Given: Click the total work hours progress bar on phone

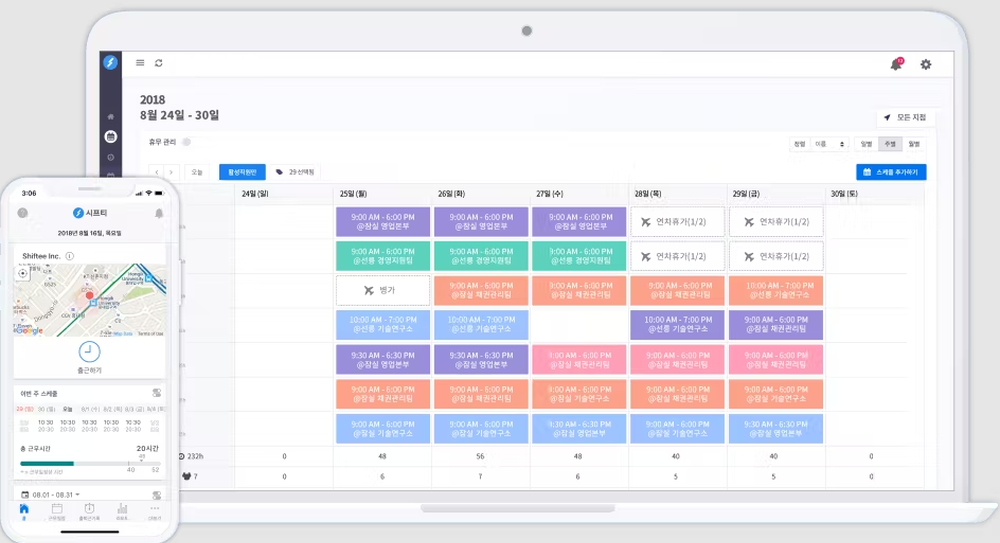Looking at the screenshot, I should click(x=89, y=463).
